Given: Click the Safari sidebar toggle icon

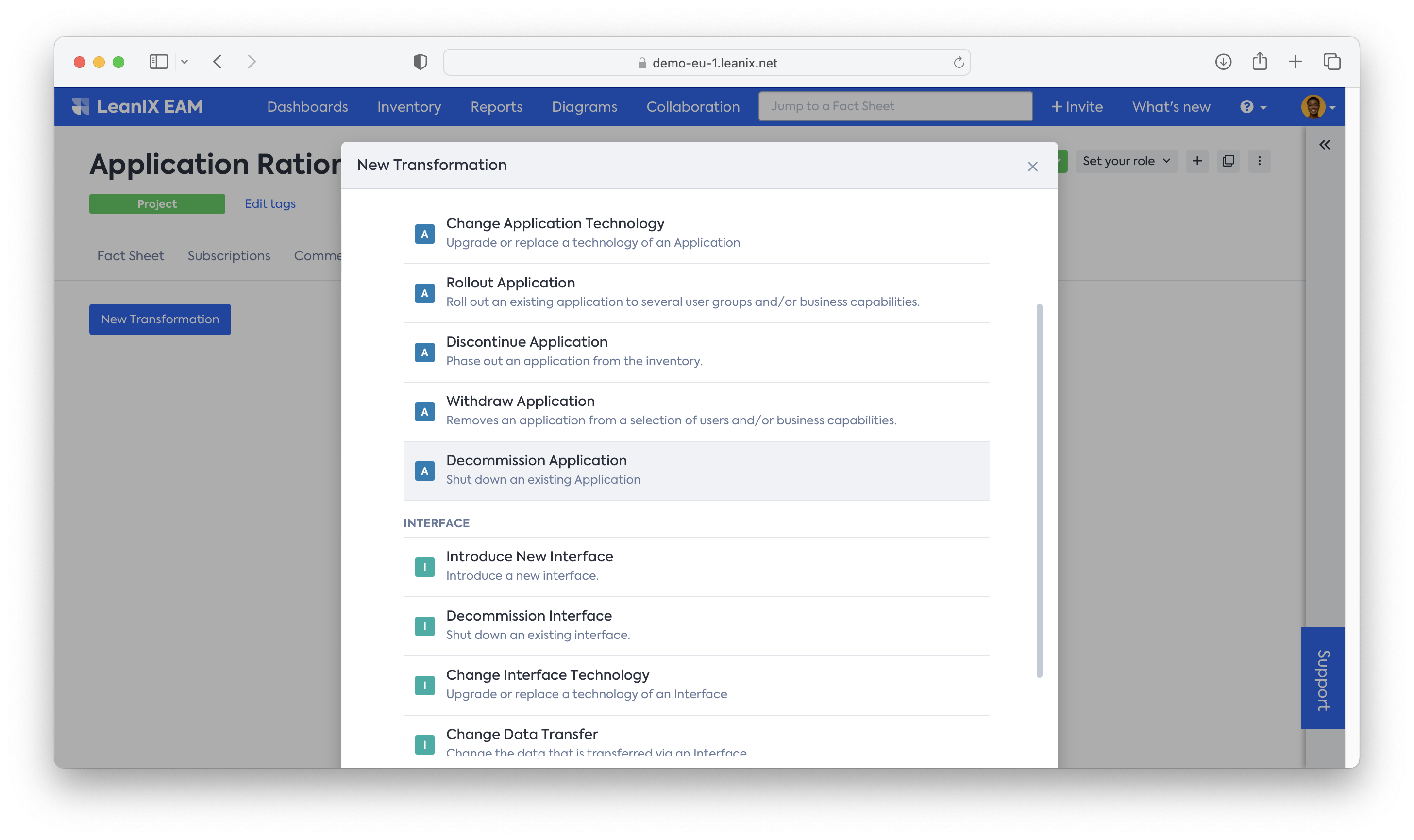Looking at the screenshot, I should point(158,62).
